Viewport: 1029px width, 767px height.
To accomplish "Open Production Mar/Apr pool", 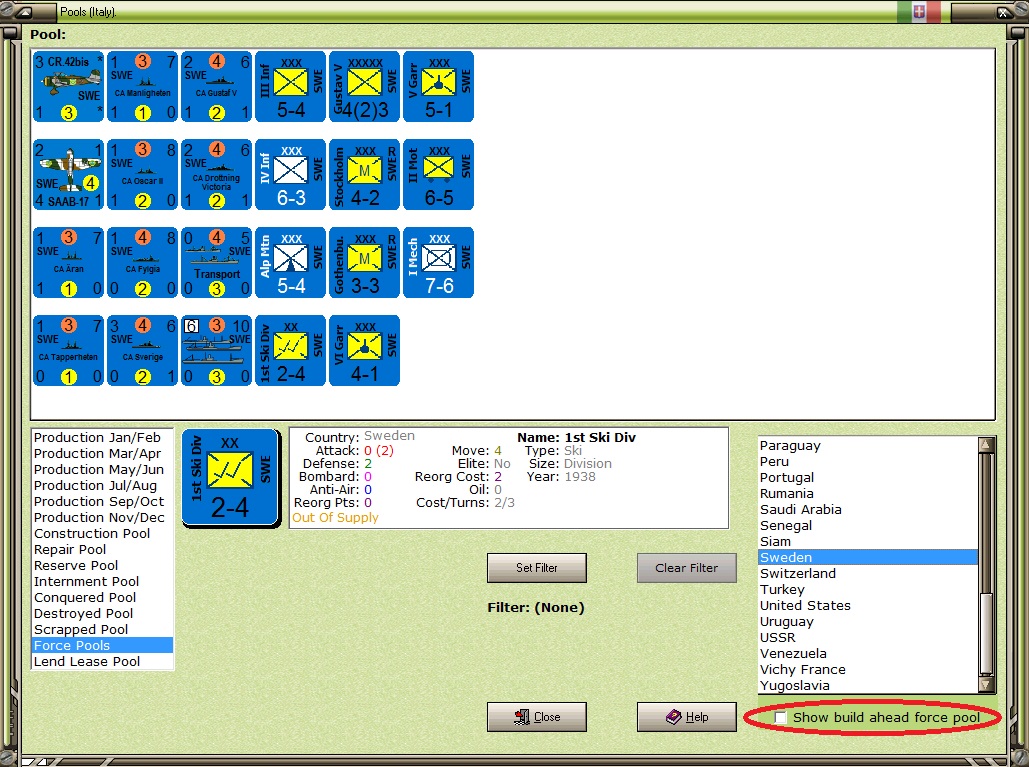I will pos(102,453).
